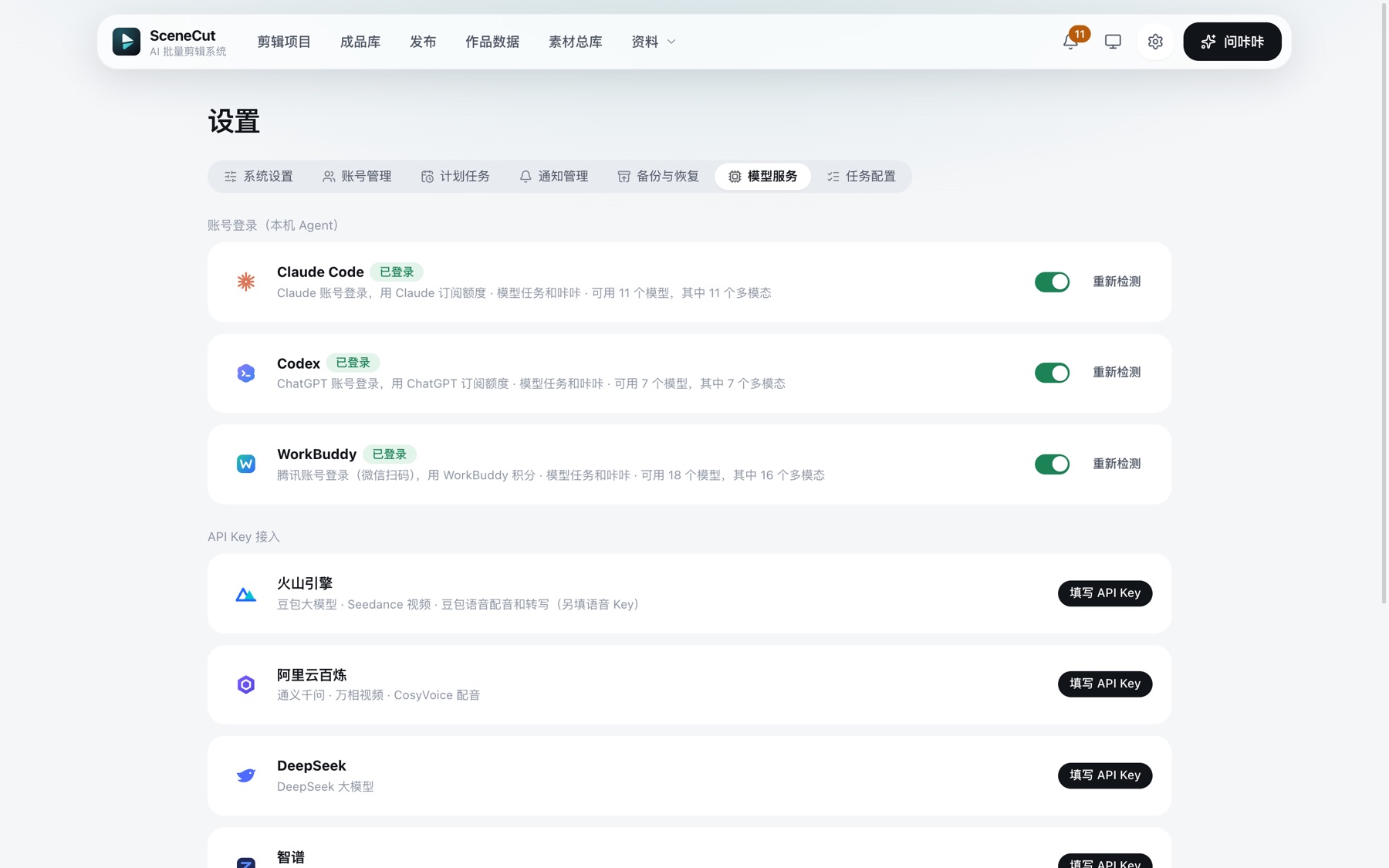Turn off WorkBuddy toggle
The height and width of the screenshot is (868, 1389).
[x=1052, y=464]
